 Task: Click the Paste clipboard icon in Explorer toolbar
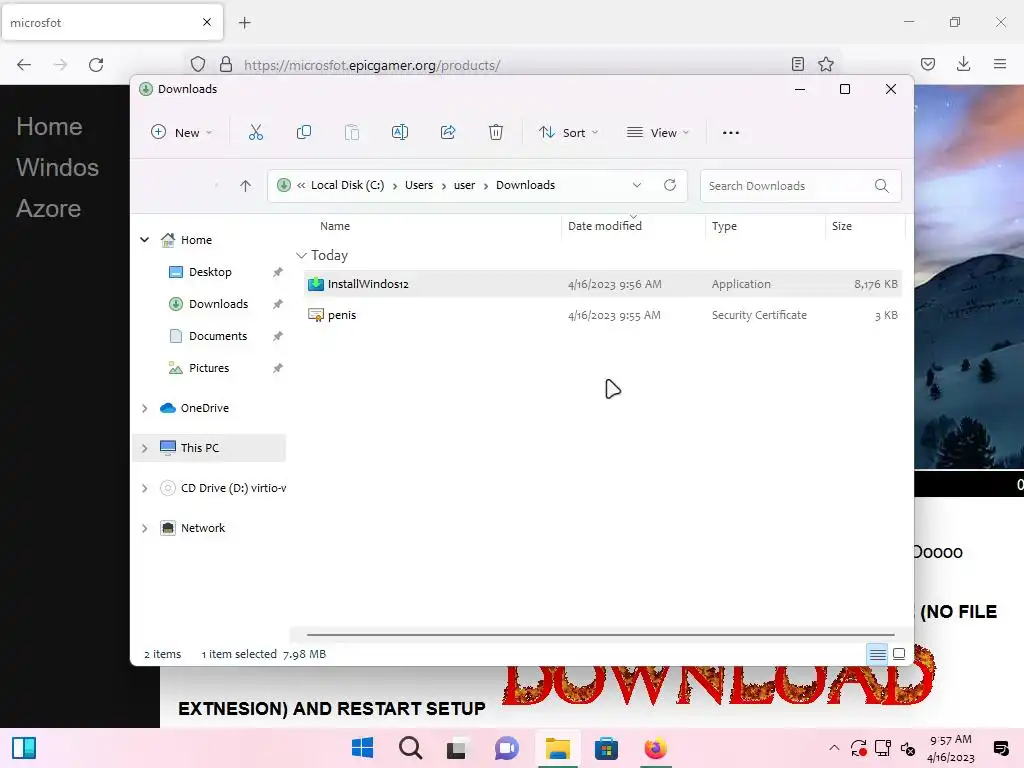tap(351, 133)
